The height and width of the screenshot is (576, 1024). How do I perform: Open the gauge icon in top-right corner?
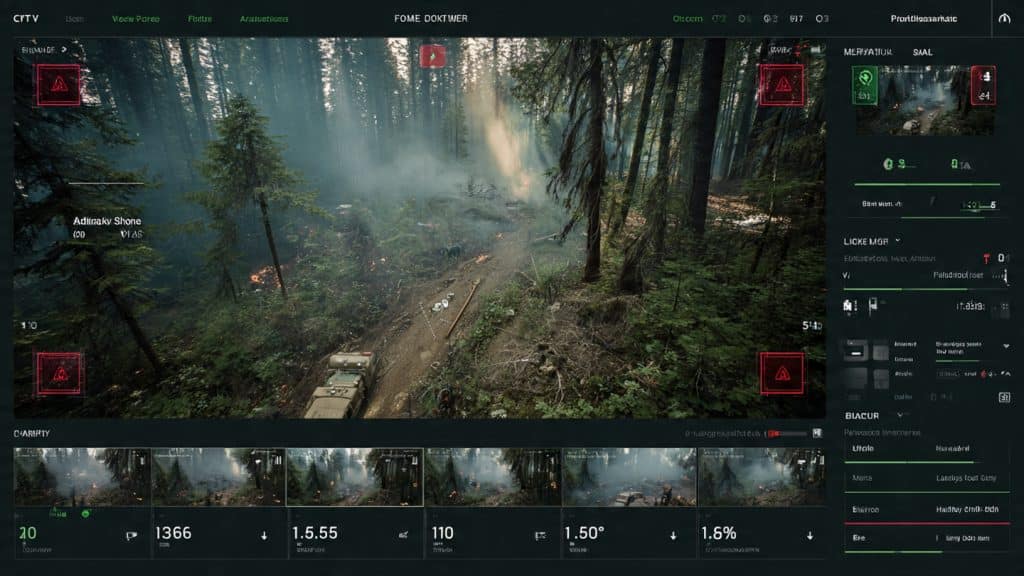(1004, 18)
